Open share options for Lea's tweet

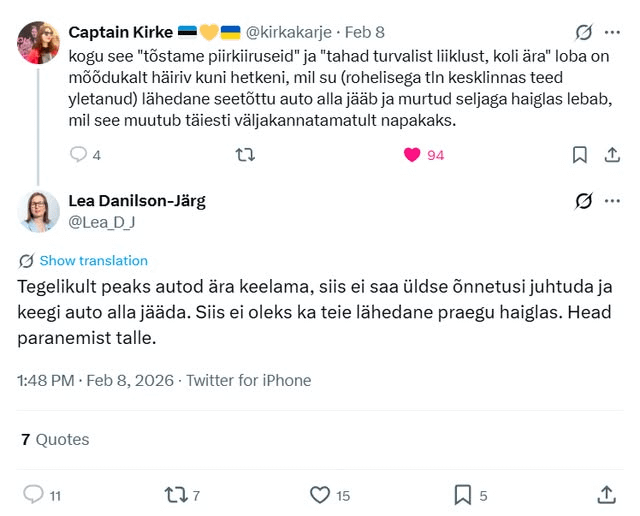coord(606,495)
